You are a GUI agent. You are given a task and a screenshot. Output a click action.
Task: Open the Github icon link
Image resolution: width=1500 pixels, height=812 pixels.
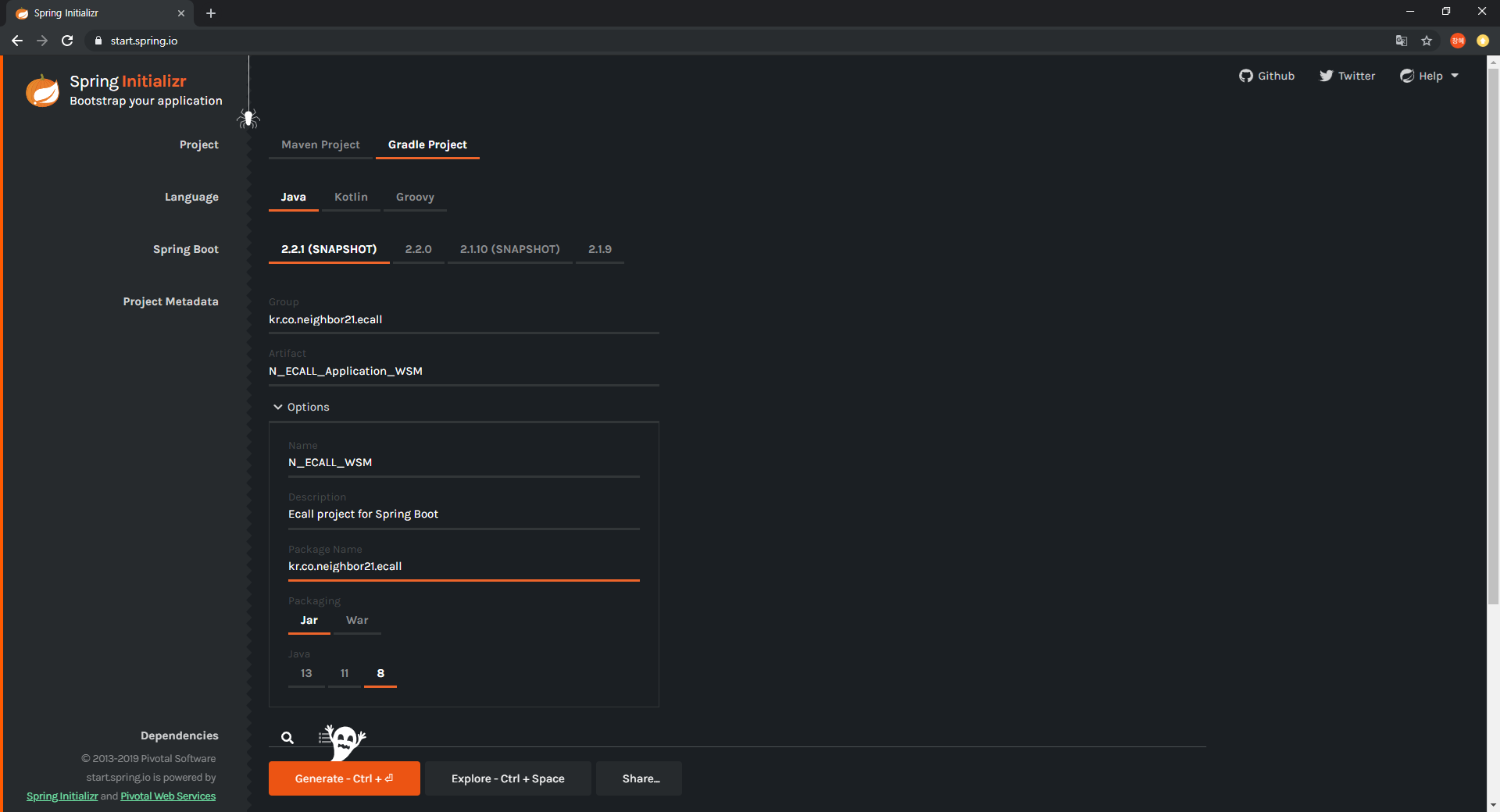click(1245, 76)
